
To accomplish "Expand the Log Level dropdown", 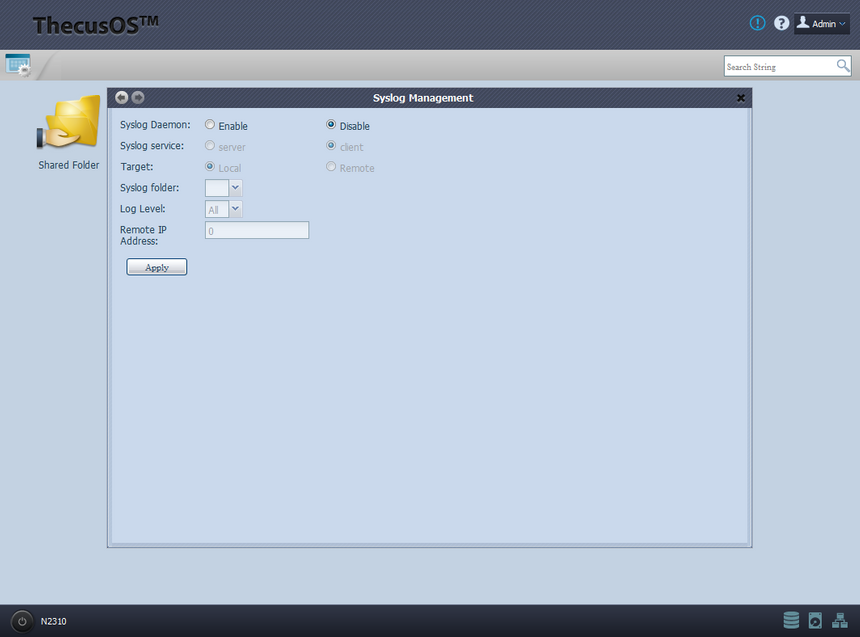I will (x=235, y=209).
